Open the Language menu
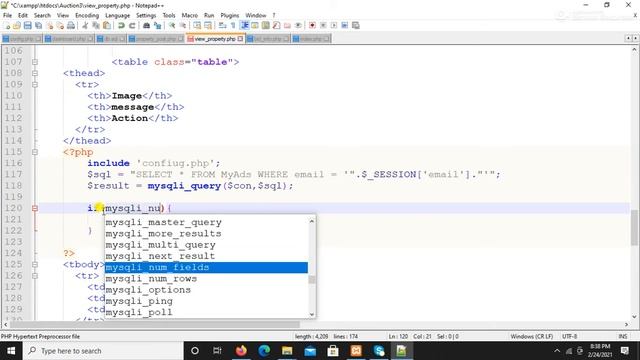Viewport: 640px width, 360px height. point(117,15)
